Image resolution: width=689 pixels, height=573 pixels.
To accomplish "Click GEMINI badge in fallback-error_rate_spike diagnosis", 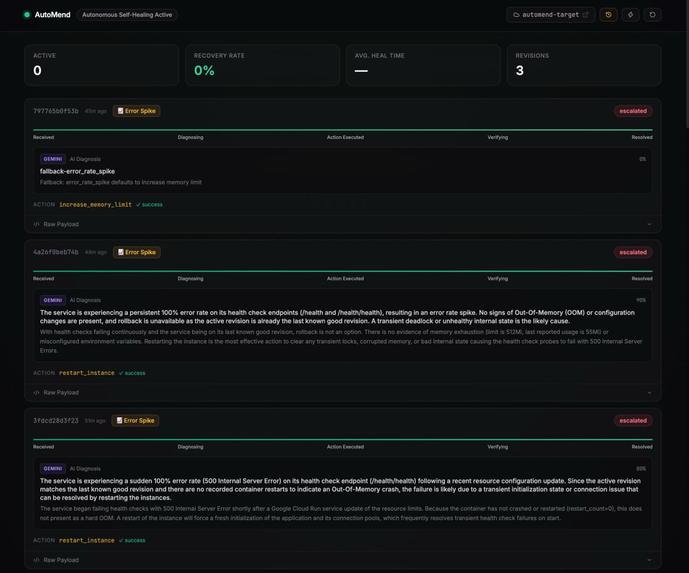I will 53,159.
